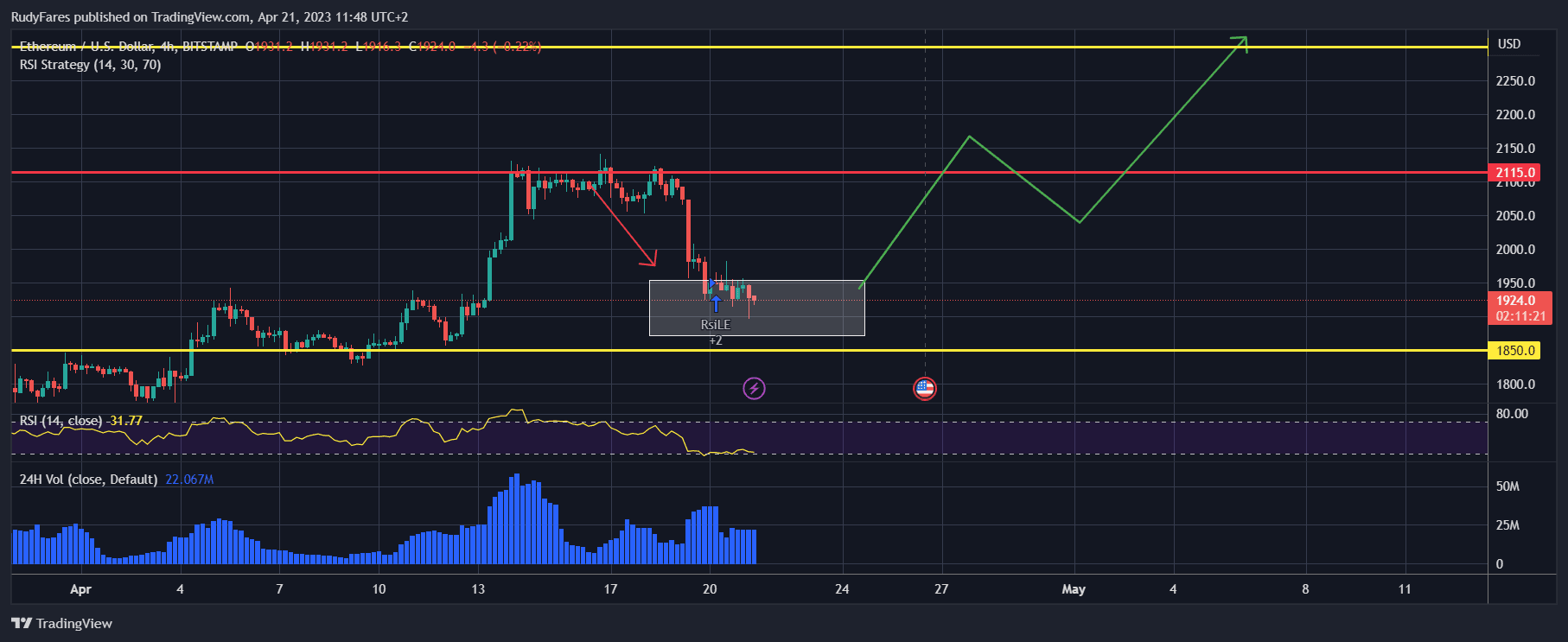
Task: Expand the RSI (14, close) indicator legend
Action: coord(61,421)
